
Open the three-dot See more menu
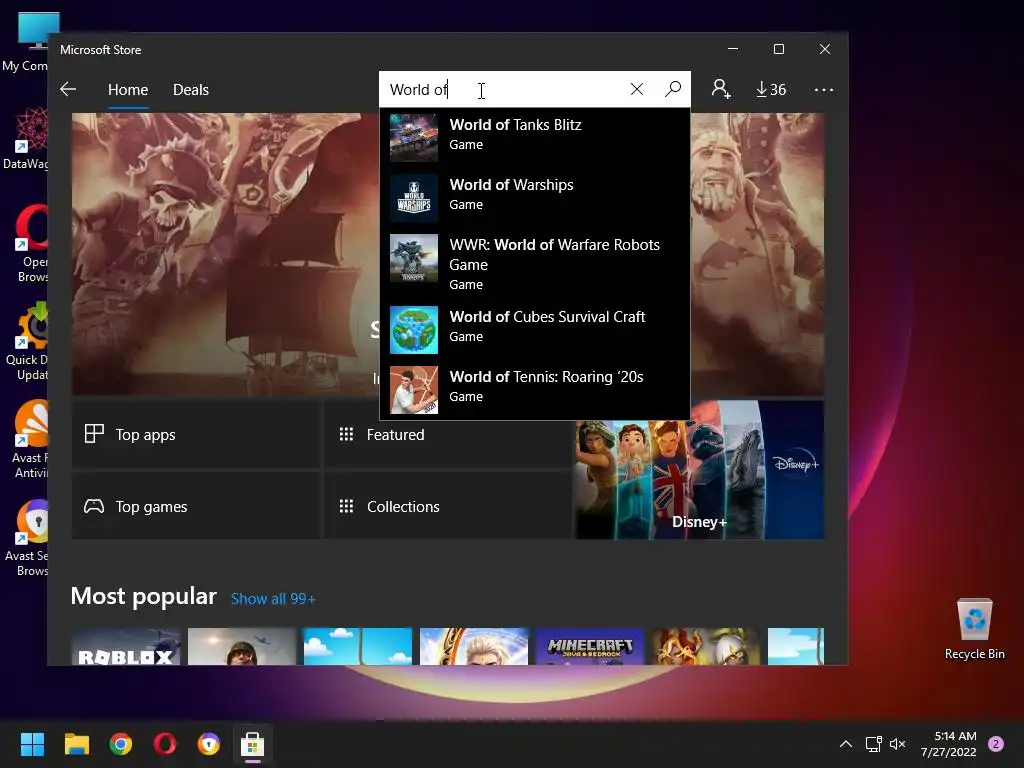(x=824, y=89)
